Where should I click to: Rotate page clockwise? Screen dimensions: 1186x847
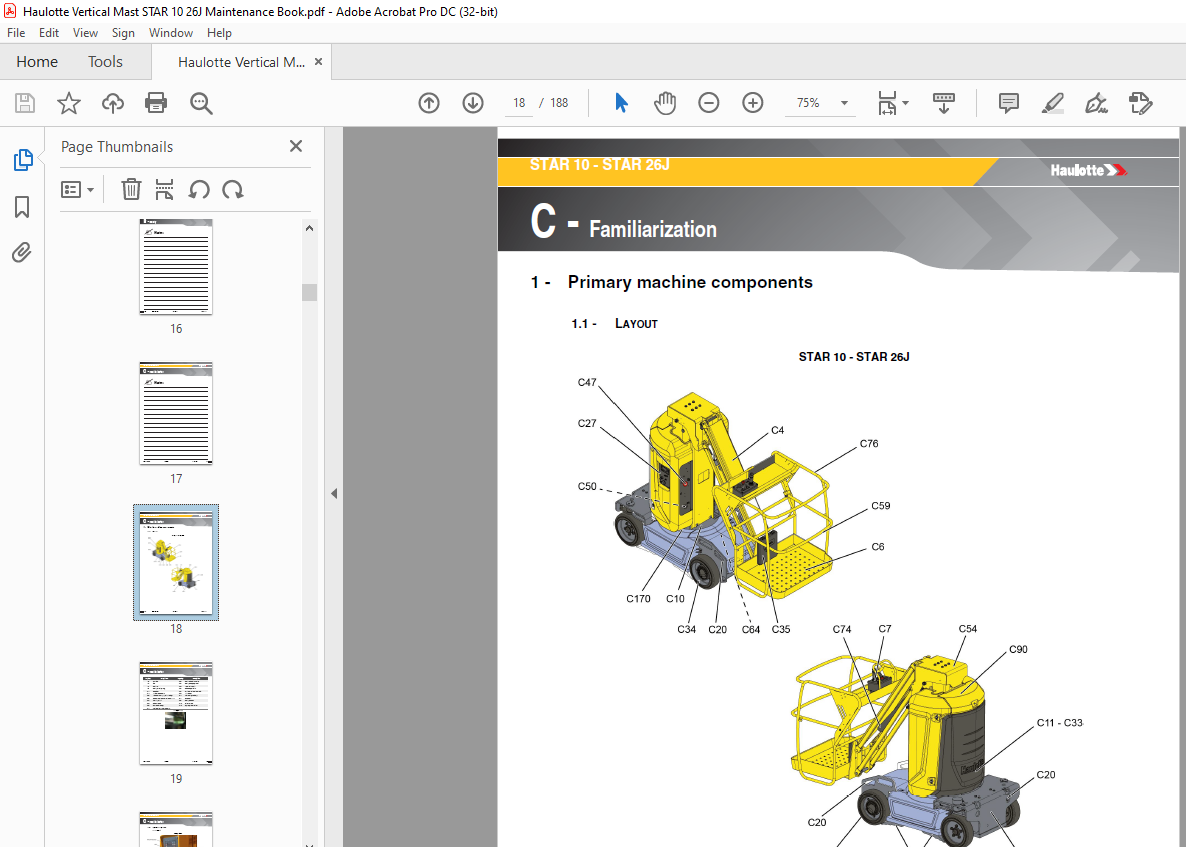[232, 189]
